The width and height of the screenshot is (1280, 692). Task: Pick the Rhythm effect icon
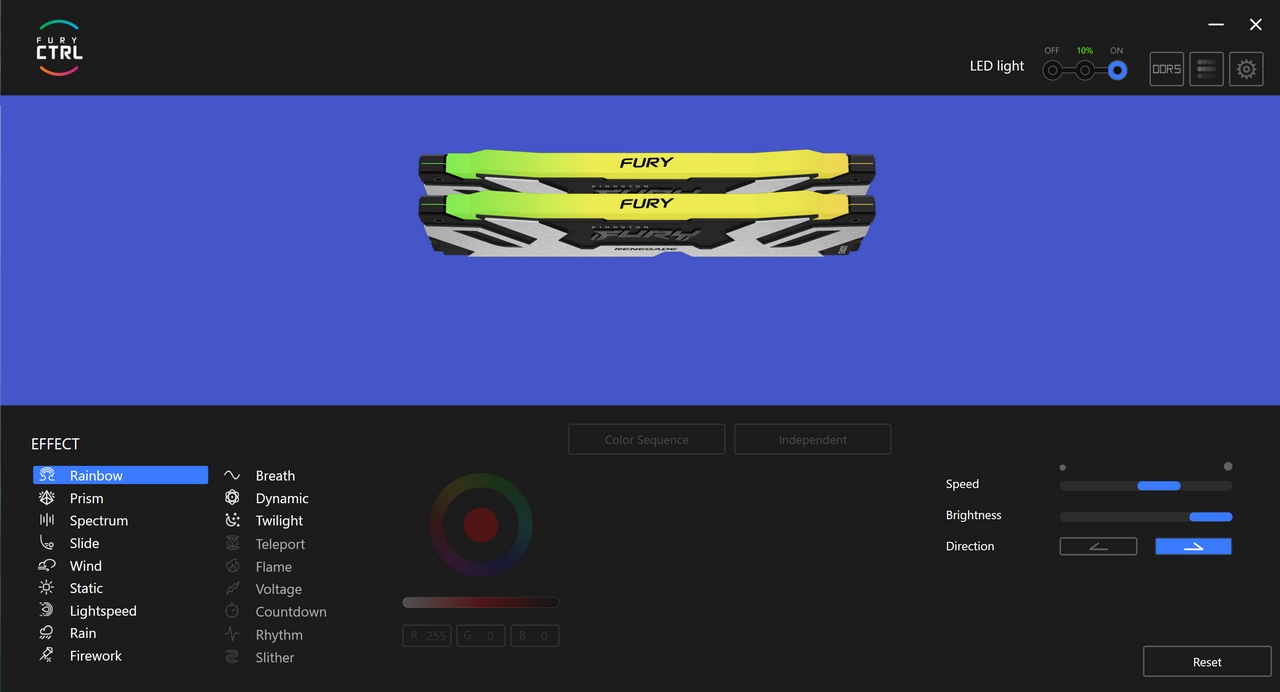tap(232, 635)
